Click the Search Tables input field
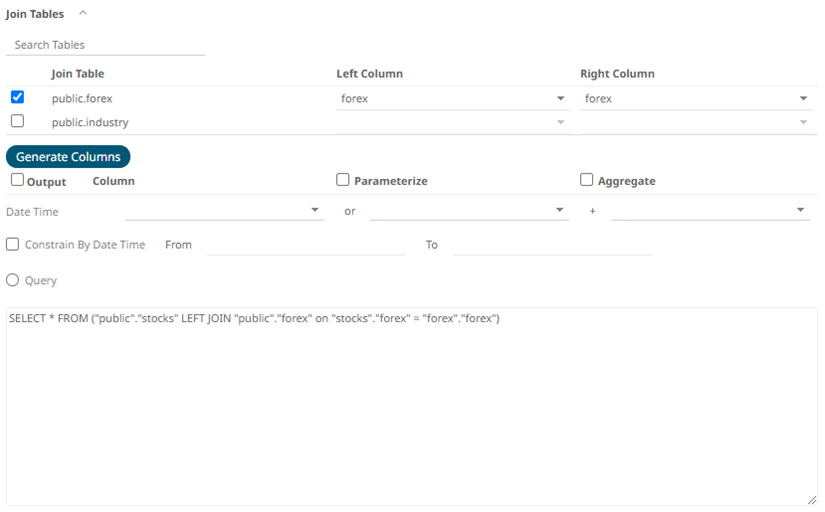 pyautogui.click(x=105, y=45)
